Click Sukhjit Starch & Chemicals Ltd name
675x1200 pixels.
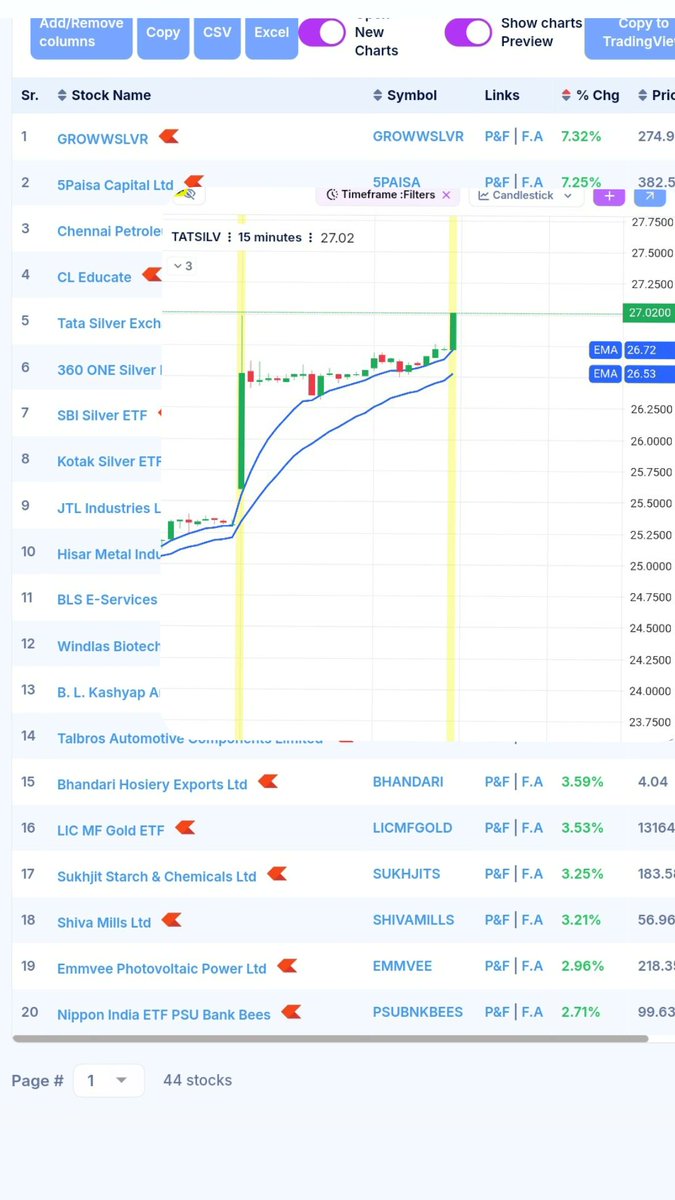pos(157,876)
